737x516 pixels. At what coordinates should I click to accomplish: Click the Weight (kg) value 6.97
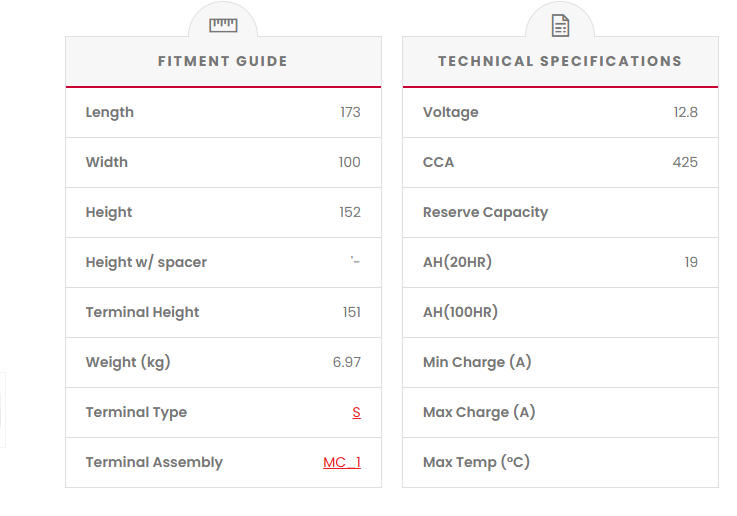[x=347, y=362]
